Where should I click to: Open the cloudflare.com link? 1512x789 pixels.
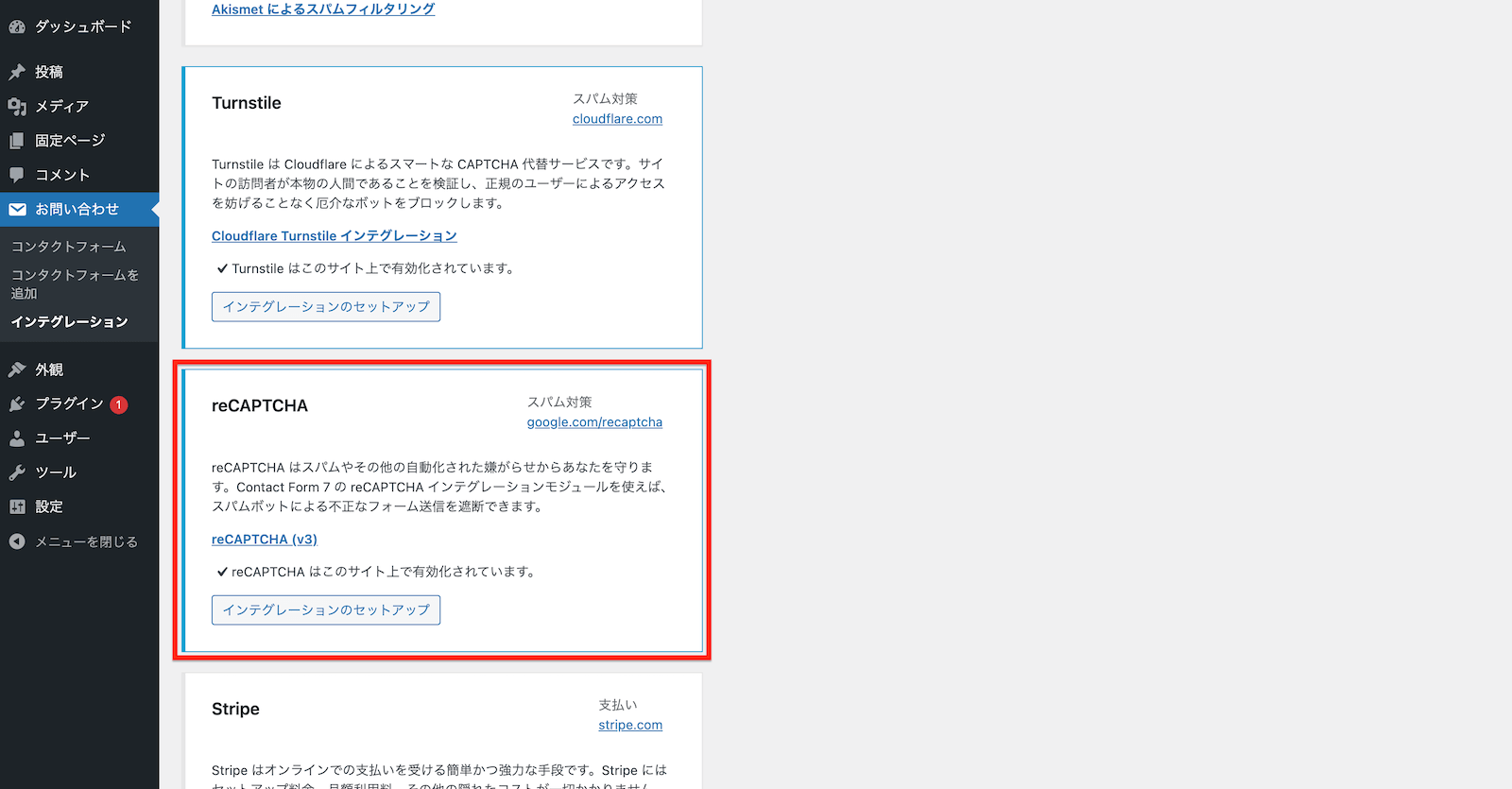617,119
